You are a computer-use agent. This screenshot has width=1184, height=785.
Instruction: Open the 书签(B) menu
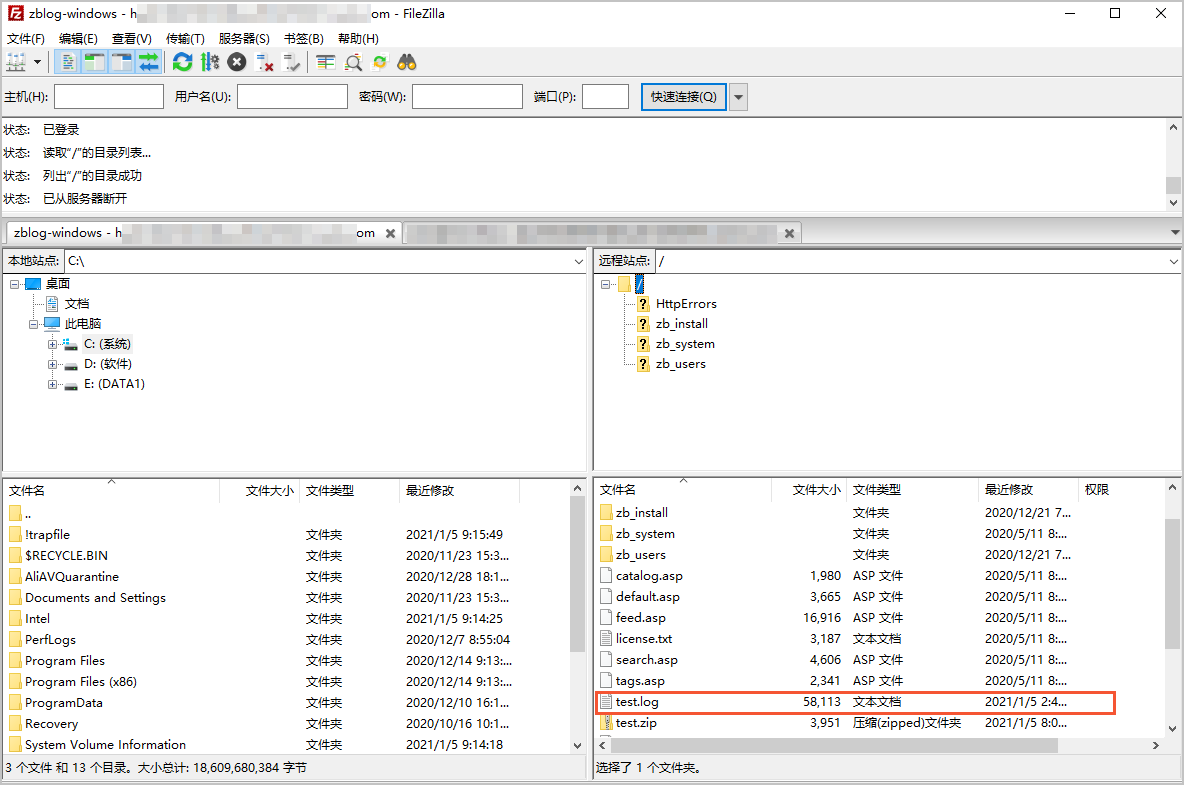point(304,38)
